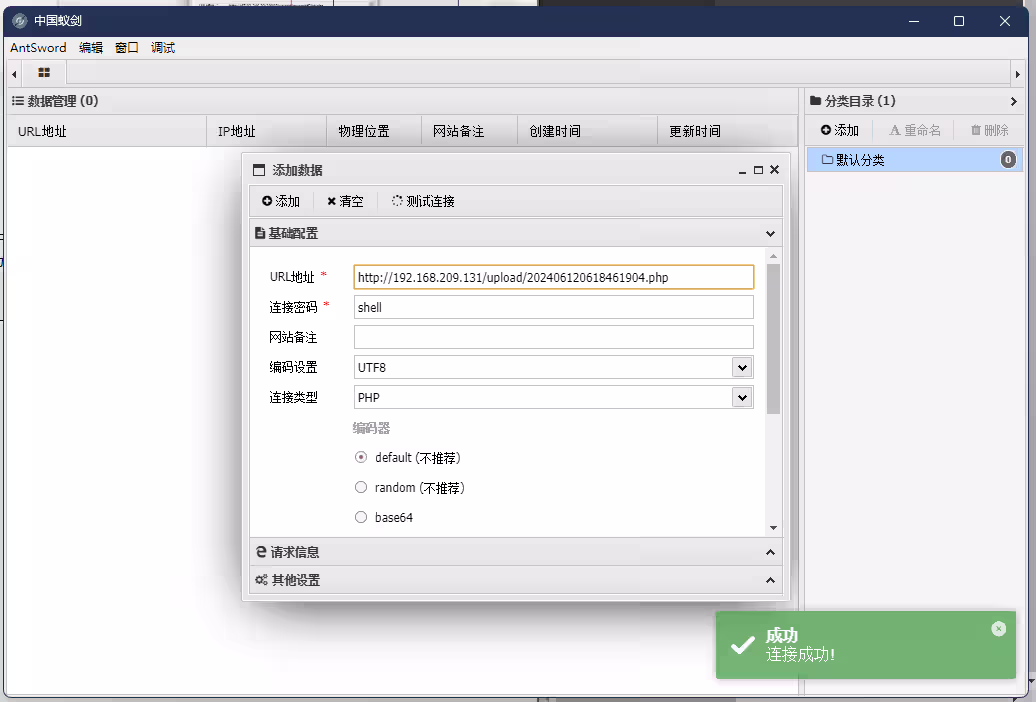Click the Add (添加) icon in category panel
Screen dimensions: 1036x702
pos(826,130)
